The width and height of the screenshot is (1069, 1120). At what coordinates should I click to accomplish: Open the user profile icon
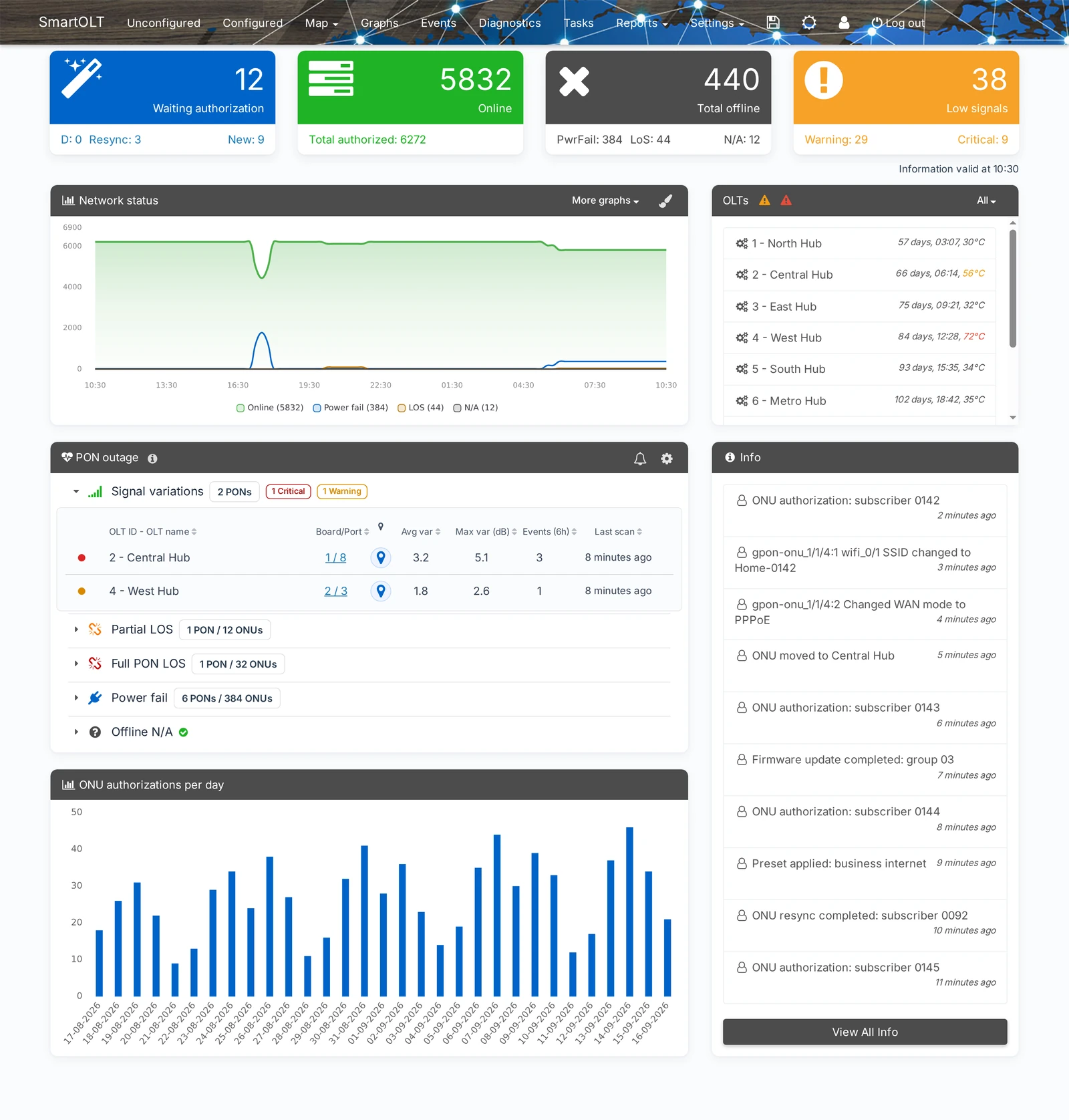point(844,23)
